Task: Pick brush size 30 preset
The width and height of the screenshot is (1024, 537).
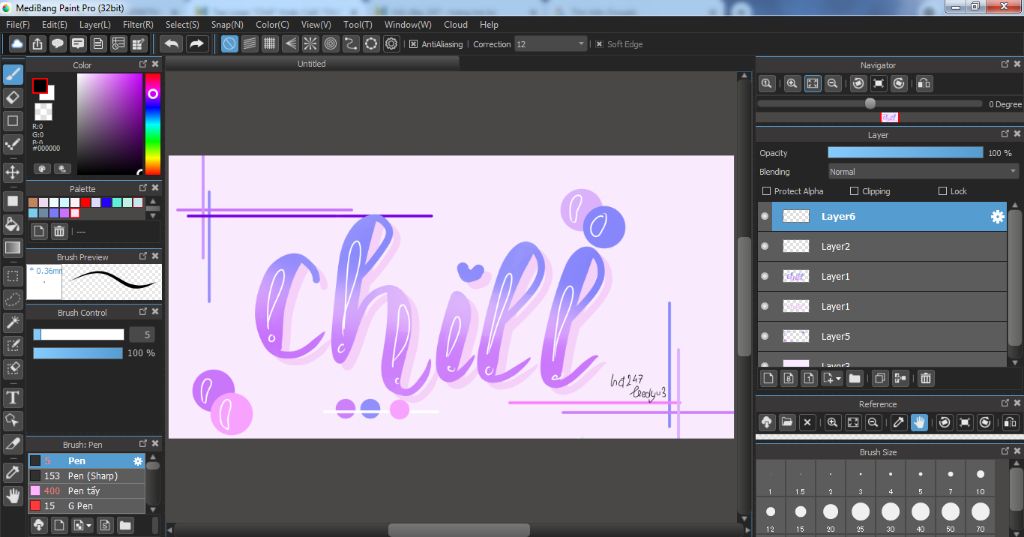Action: (890, 516)
